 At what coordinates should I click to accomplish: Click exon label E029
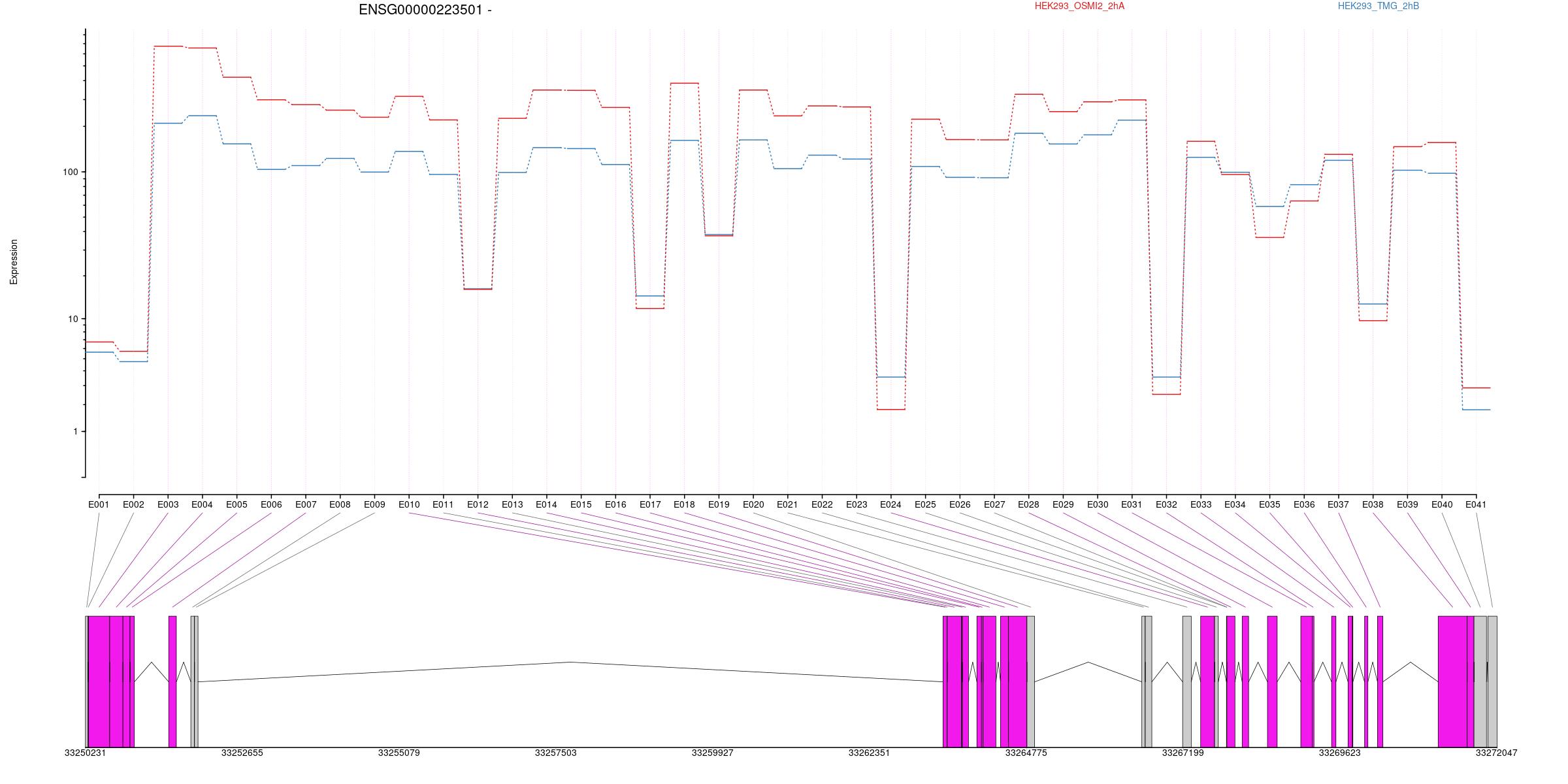click(1063, 504)
